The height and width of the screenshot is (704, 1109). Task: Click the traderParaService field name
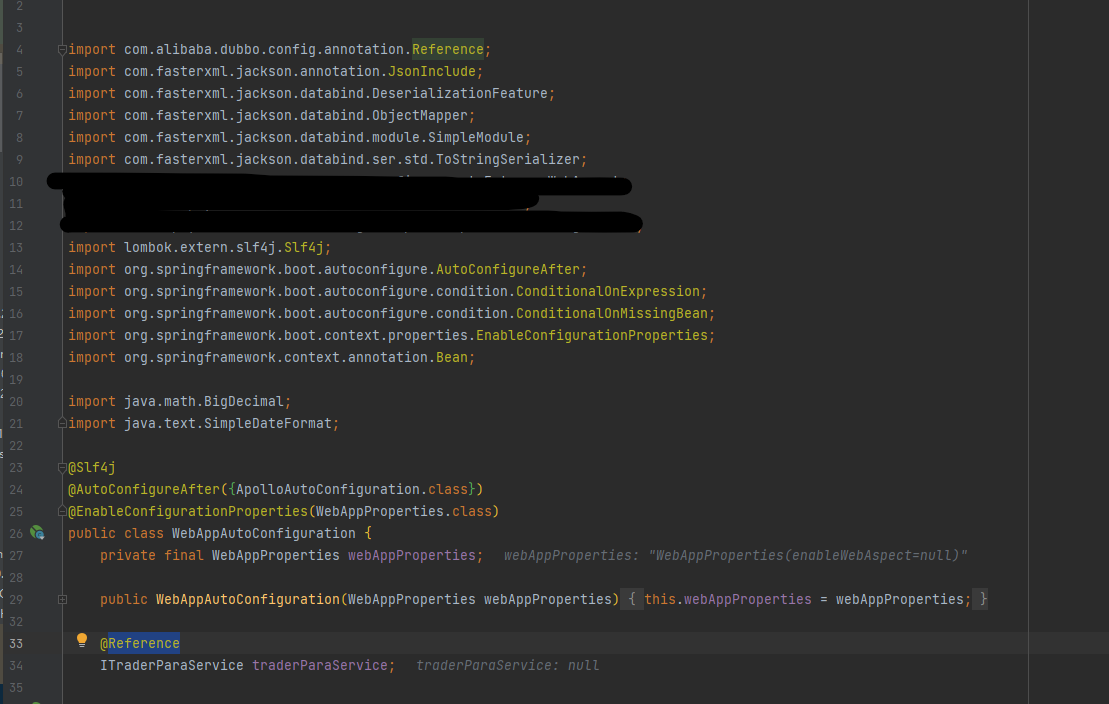click(x=320, y=665)
